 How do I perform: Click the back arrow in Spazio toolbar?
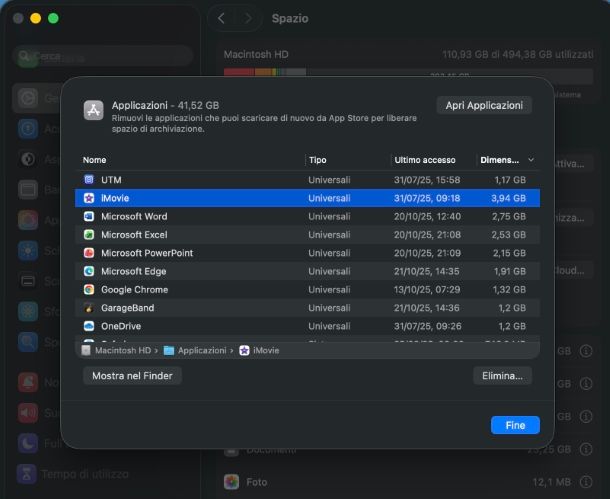click(x=221, y=18)
